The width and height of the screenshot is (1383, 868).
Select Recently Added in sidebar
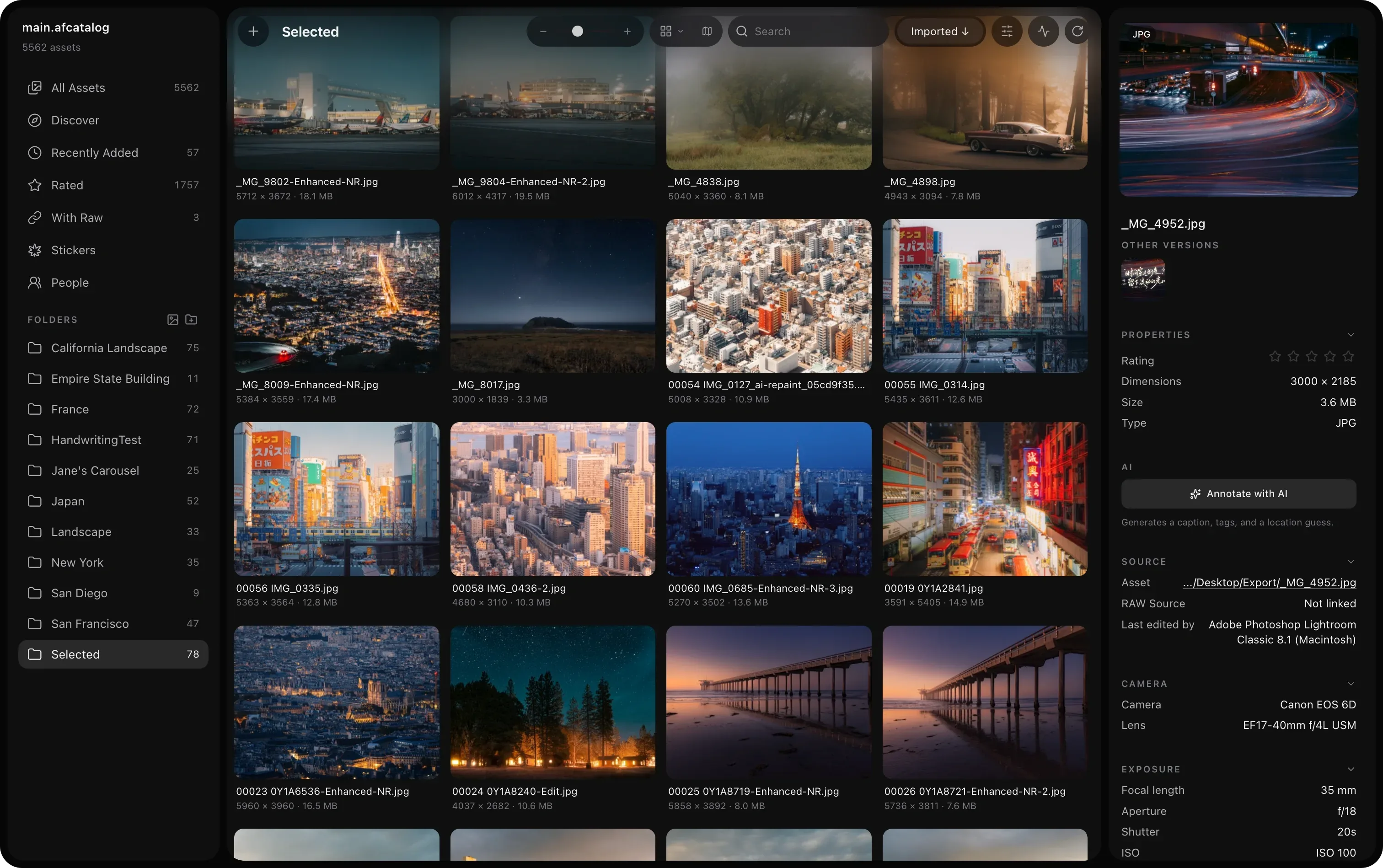point(113,153)
